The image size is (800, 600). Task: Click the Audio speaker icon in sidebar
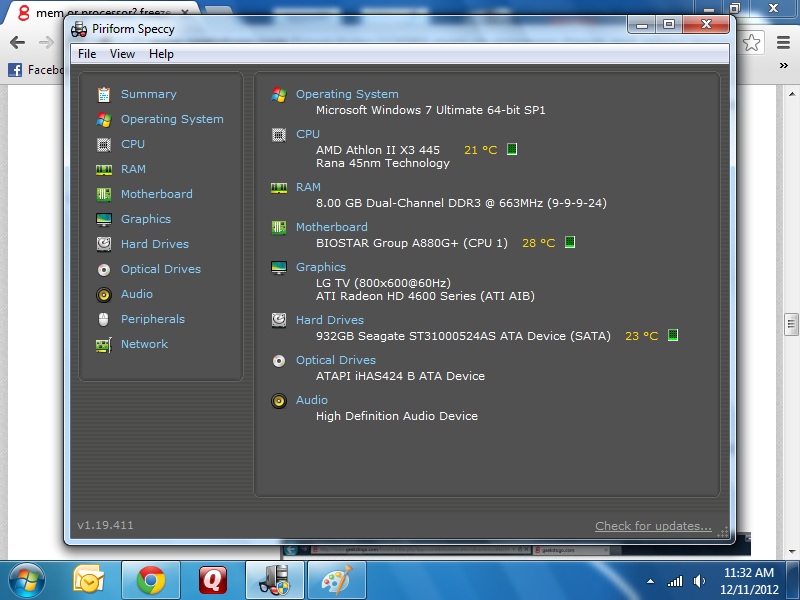tap(104, 294)
